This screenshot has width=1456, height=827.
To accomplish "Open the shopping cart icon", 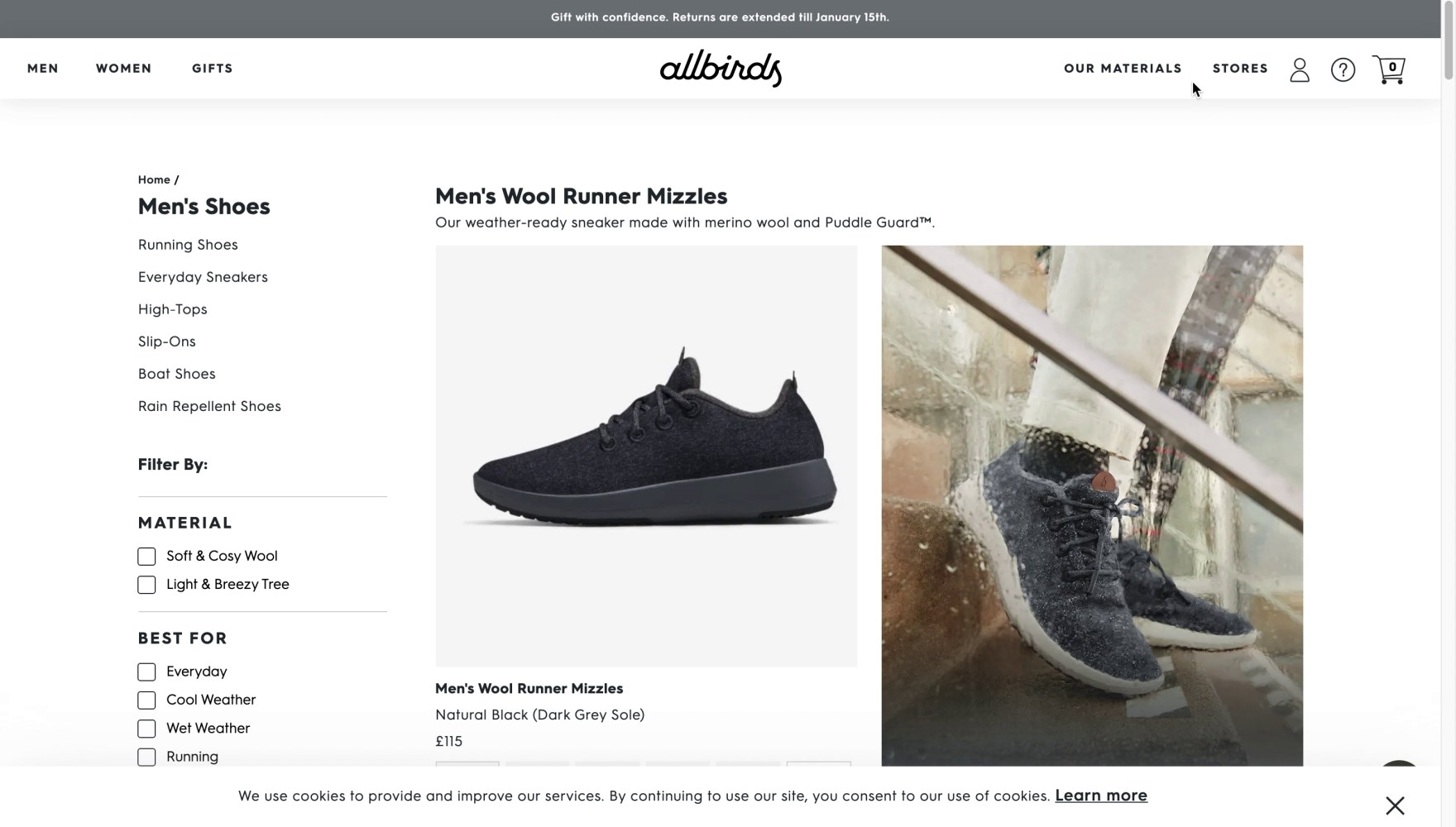I will coord(1389,69).
